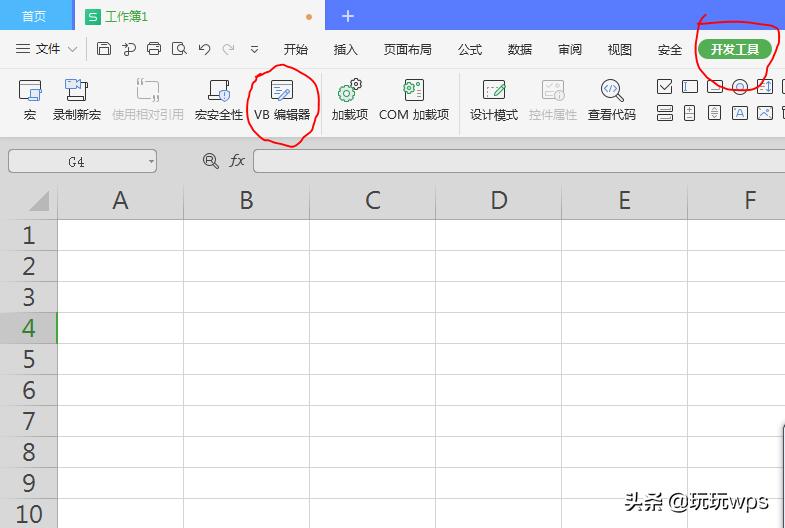Click into the formula bar

point(519,161)
